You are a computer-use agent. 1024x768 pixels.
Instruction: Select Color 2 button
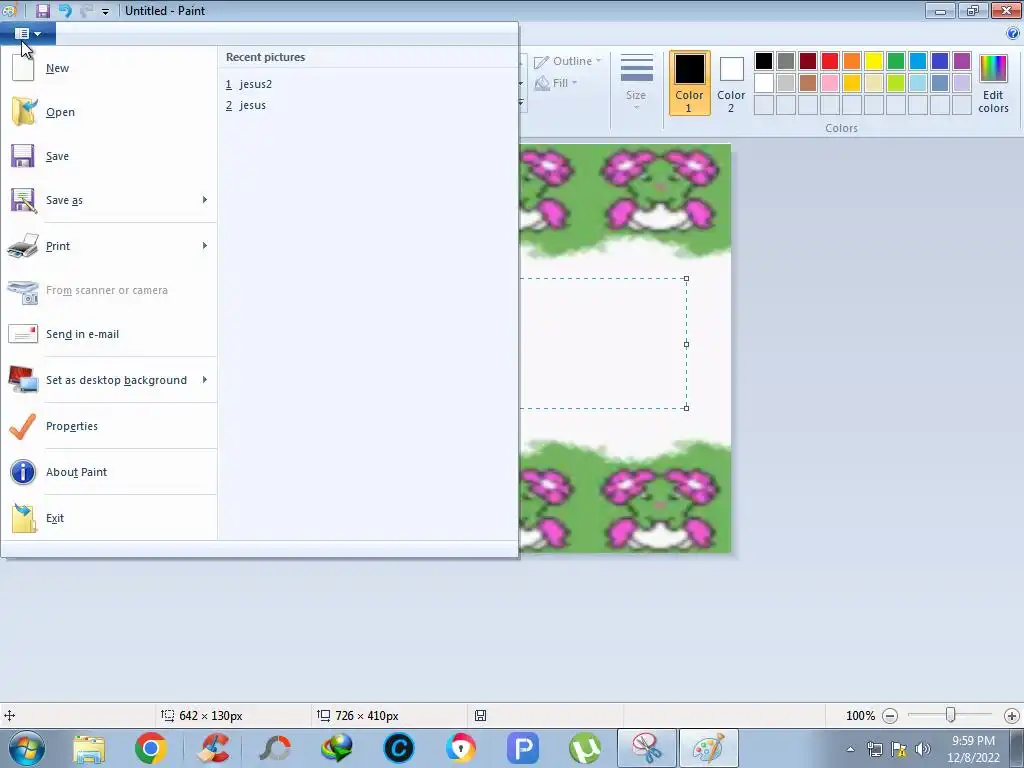[x=731, y=83]
